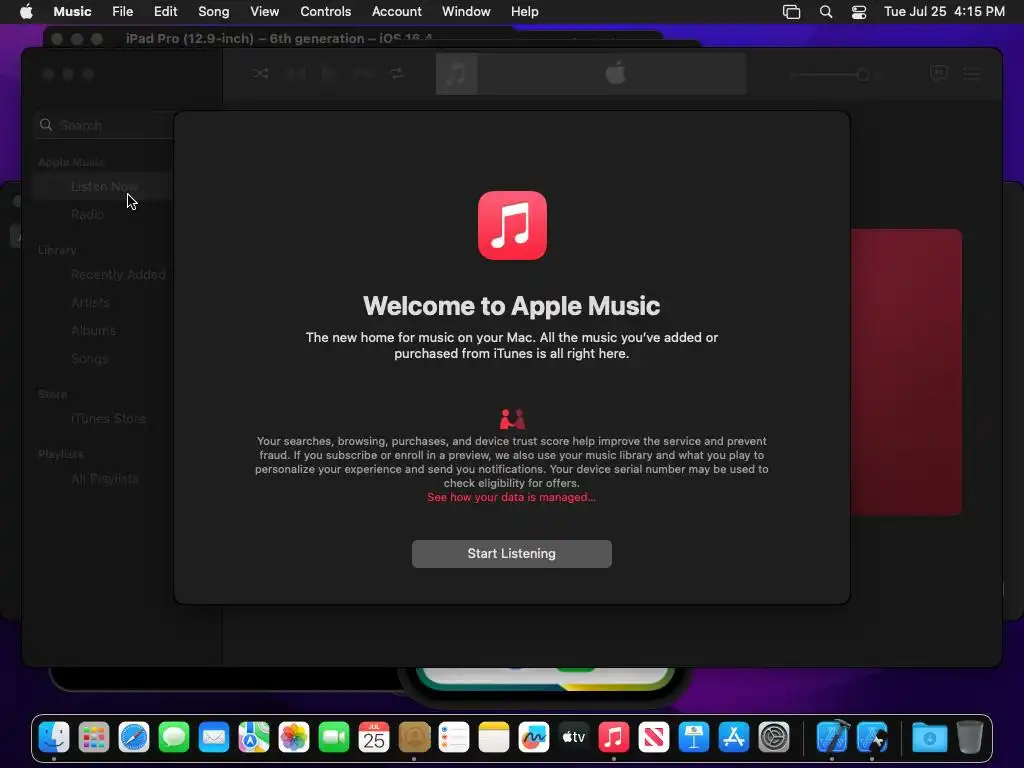Open the Trash from the Dock

[970, 738]
